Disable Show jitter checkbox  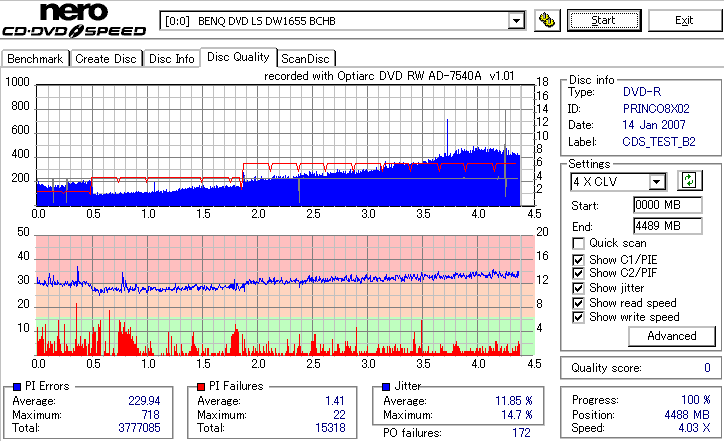578,289
